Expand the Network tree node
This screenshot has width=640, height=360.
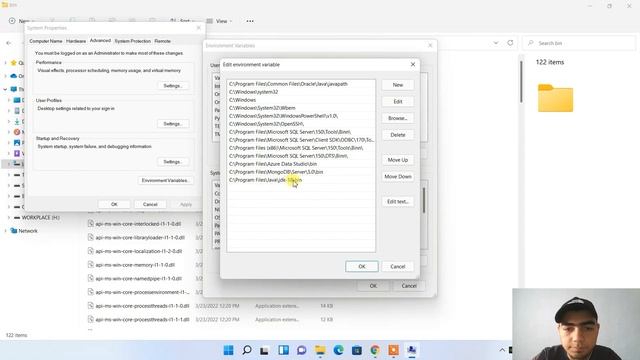[5, 231]
